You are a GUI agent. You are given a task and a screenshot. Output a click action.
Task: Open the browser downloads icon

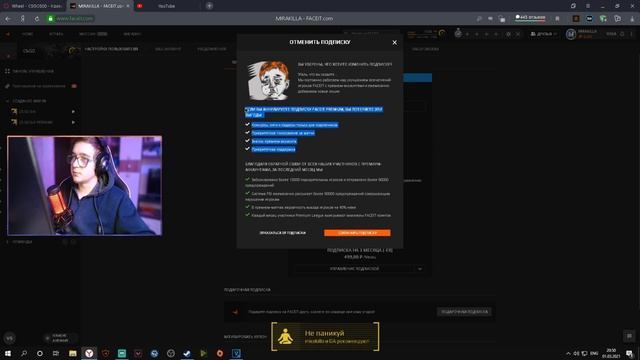click(632, 19)
